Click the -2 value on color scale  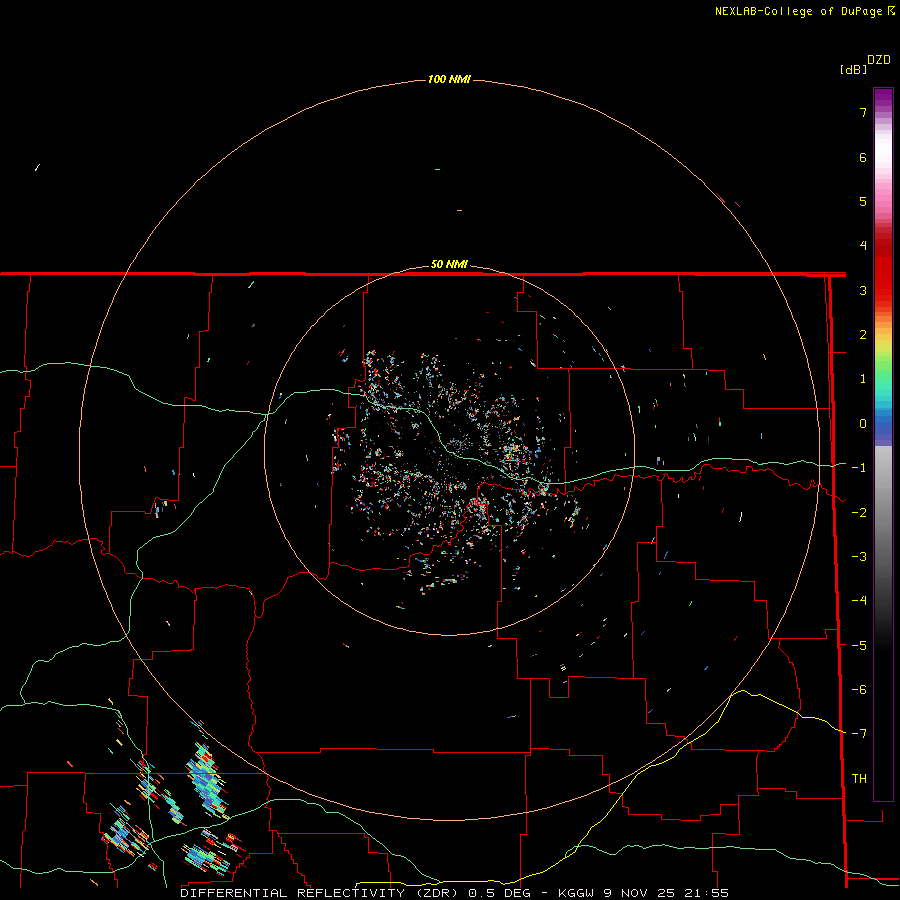859,513
